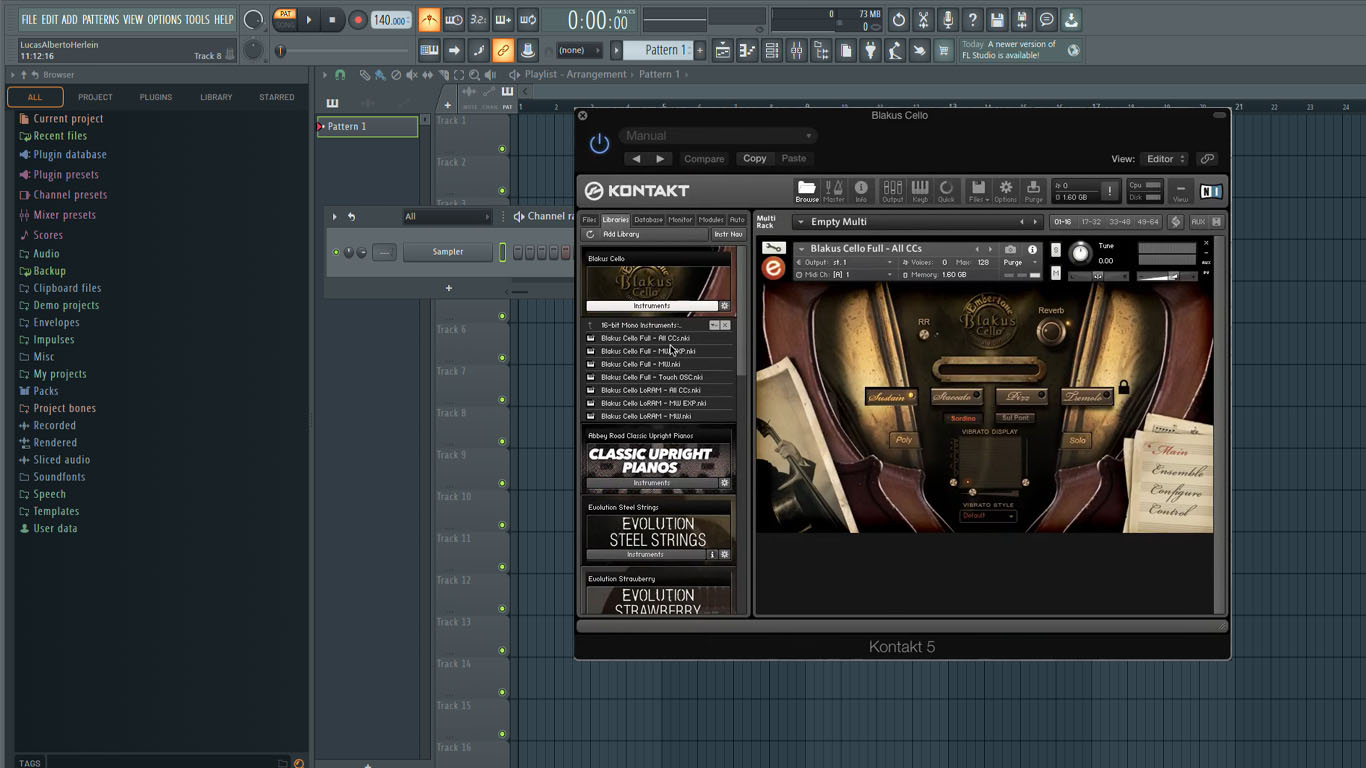Open Kontakt Master editor icon
This screenshot has height=768, width=1366.
point(834,191)
